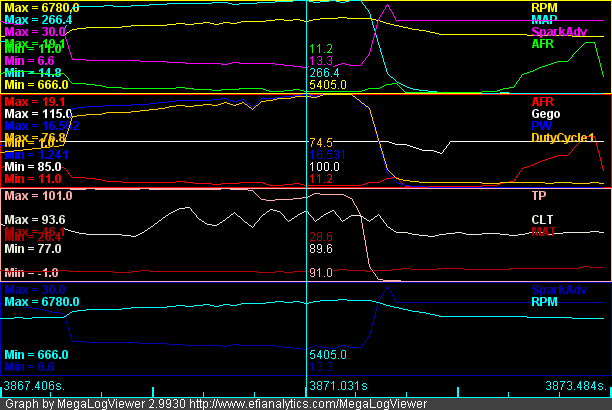Click the cyan RPM label in bottom graph
Image resolution: width=612 pixels, height=410 pixels.
point(543,301)
